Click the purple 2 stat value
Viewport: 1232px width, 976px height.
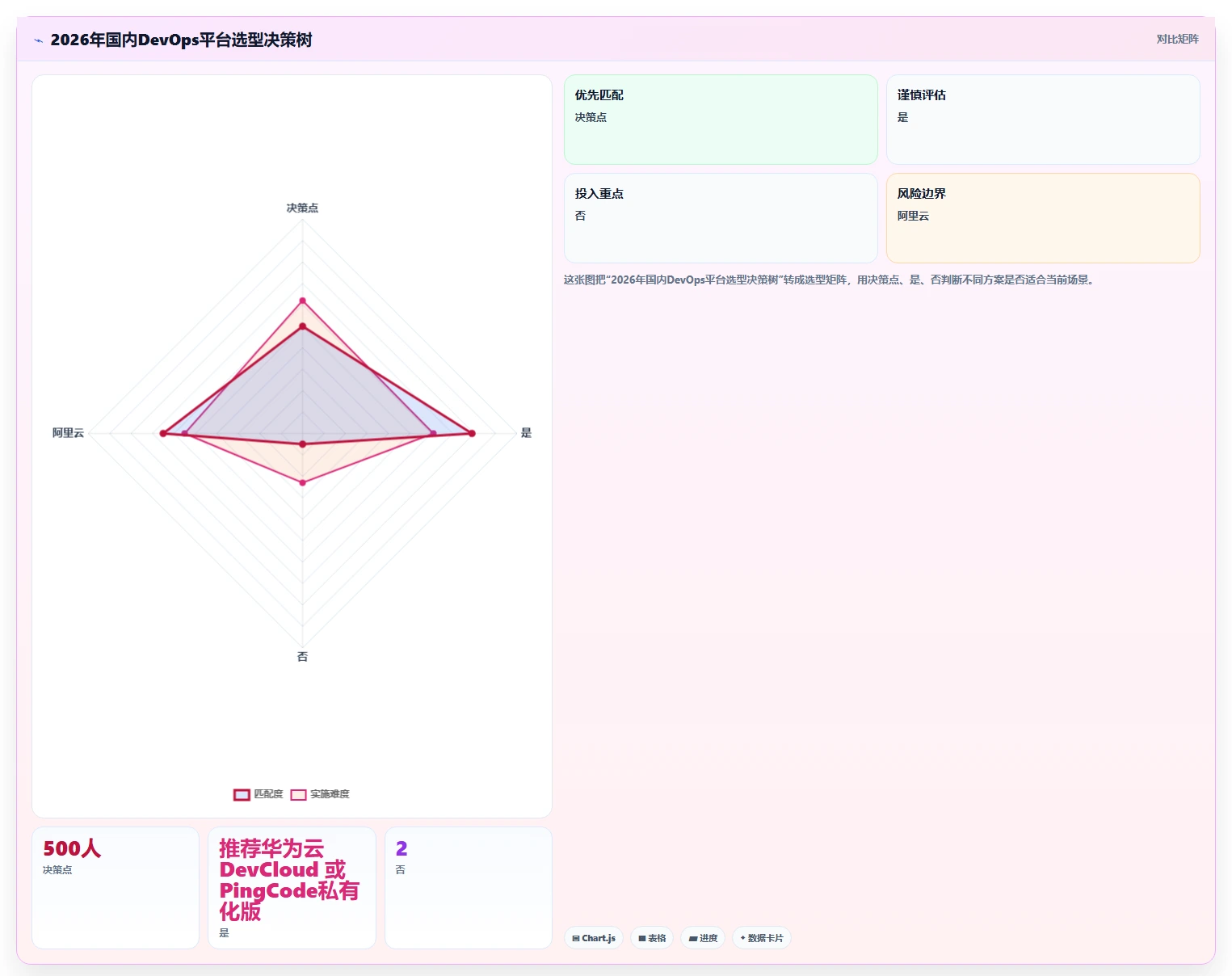(402, 848)
